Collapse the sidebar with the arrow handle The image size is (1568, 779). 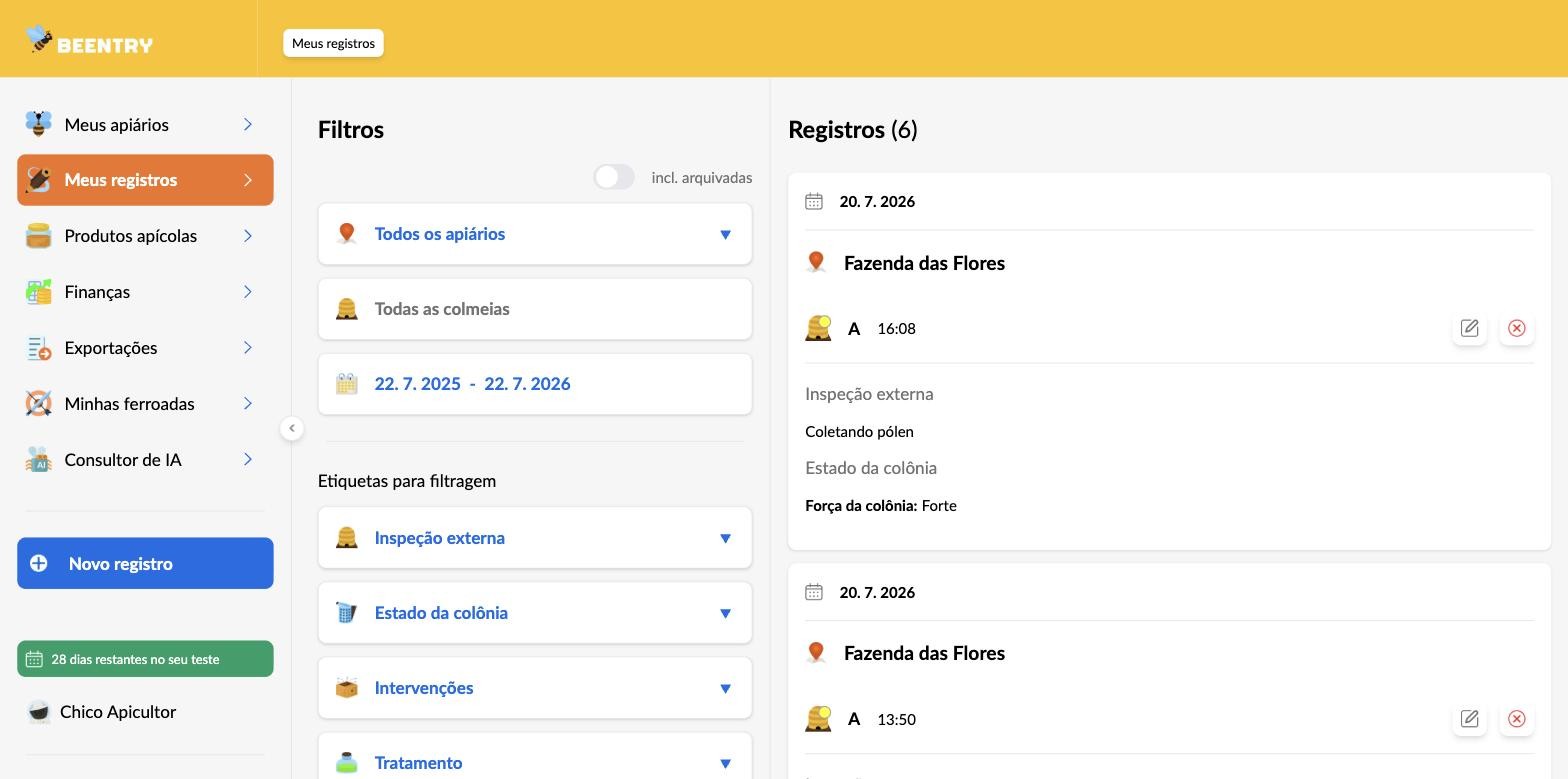tap(291, 428)
